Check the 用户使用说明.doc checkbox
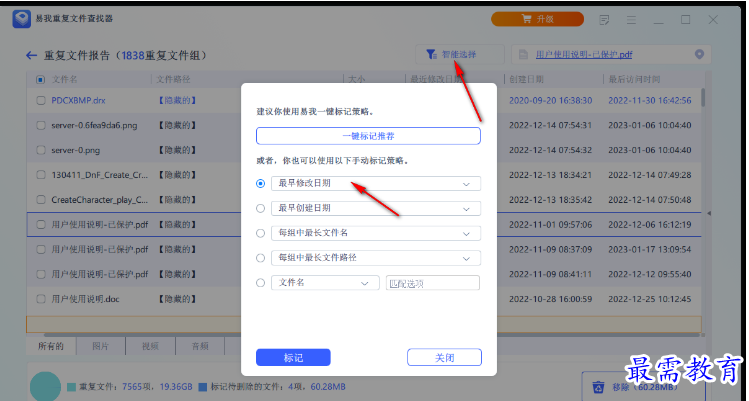The height and width of the screenshot is (401, 749). point(41,299)
